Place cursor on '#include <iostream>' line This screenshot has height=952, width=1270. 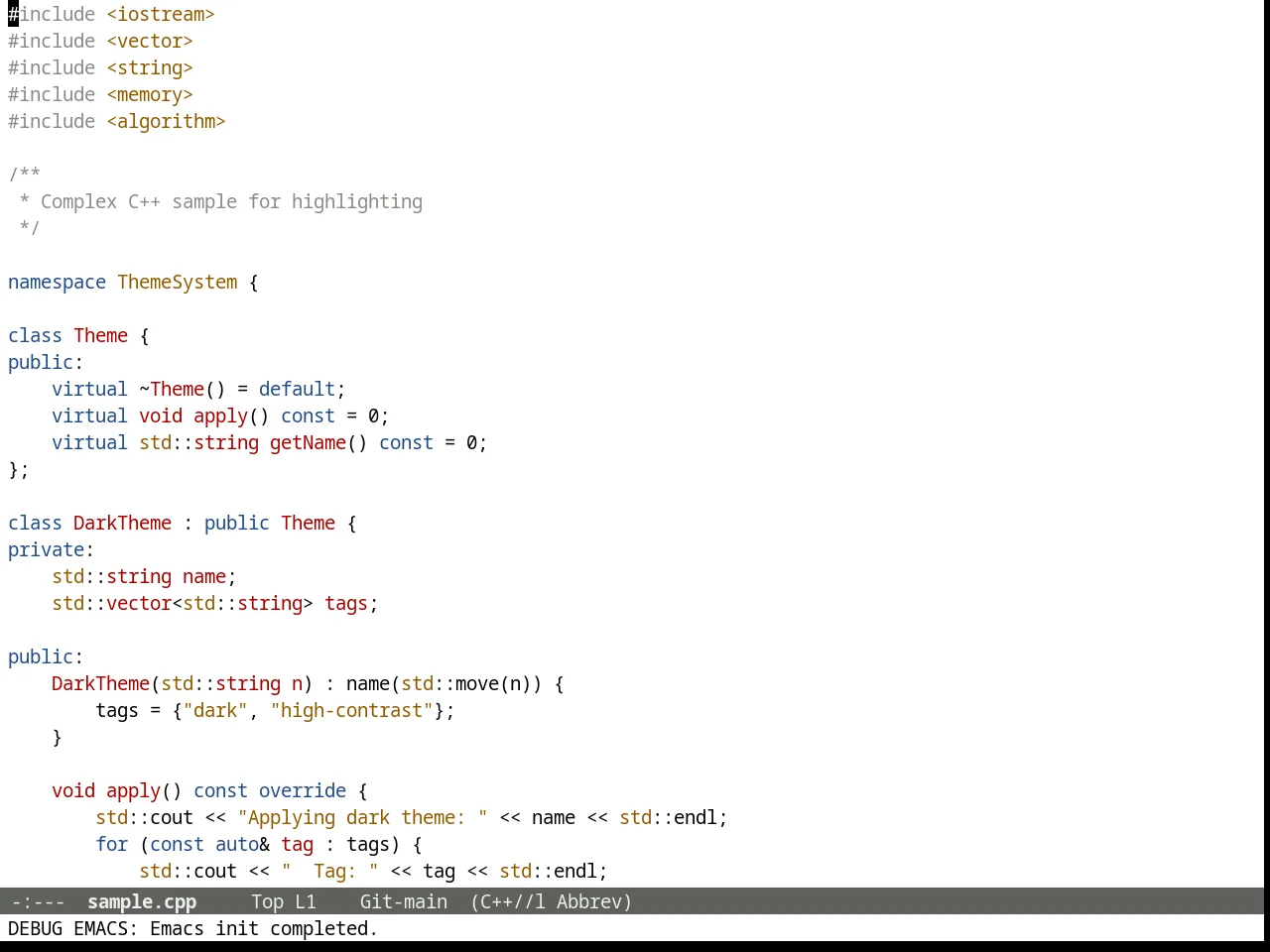coord(111,14)
